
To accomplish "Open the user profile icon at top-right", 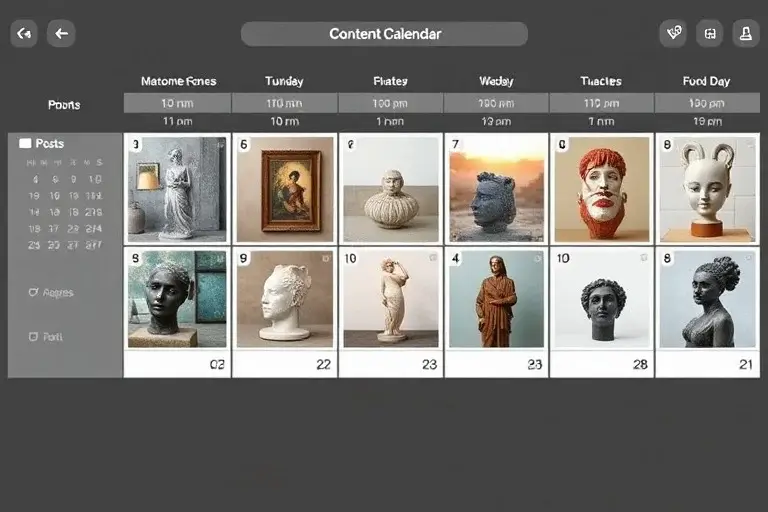I will coord(745,34).
